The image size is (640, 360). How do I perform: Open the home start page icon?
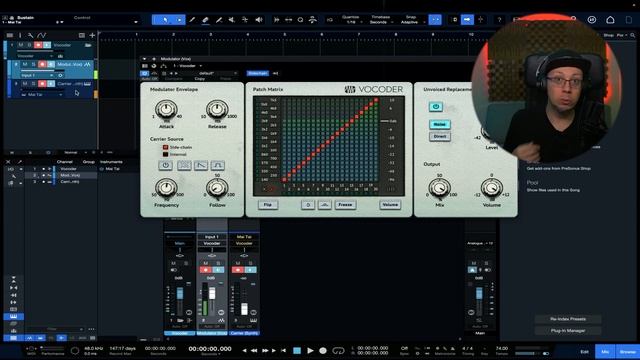[x=610, y=20]
